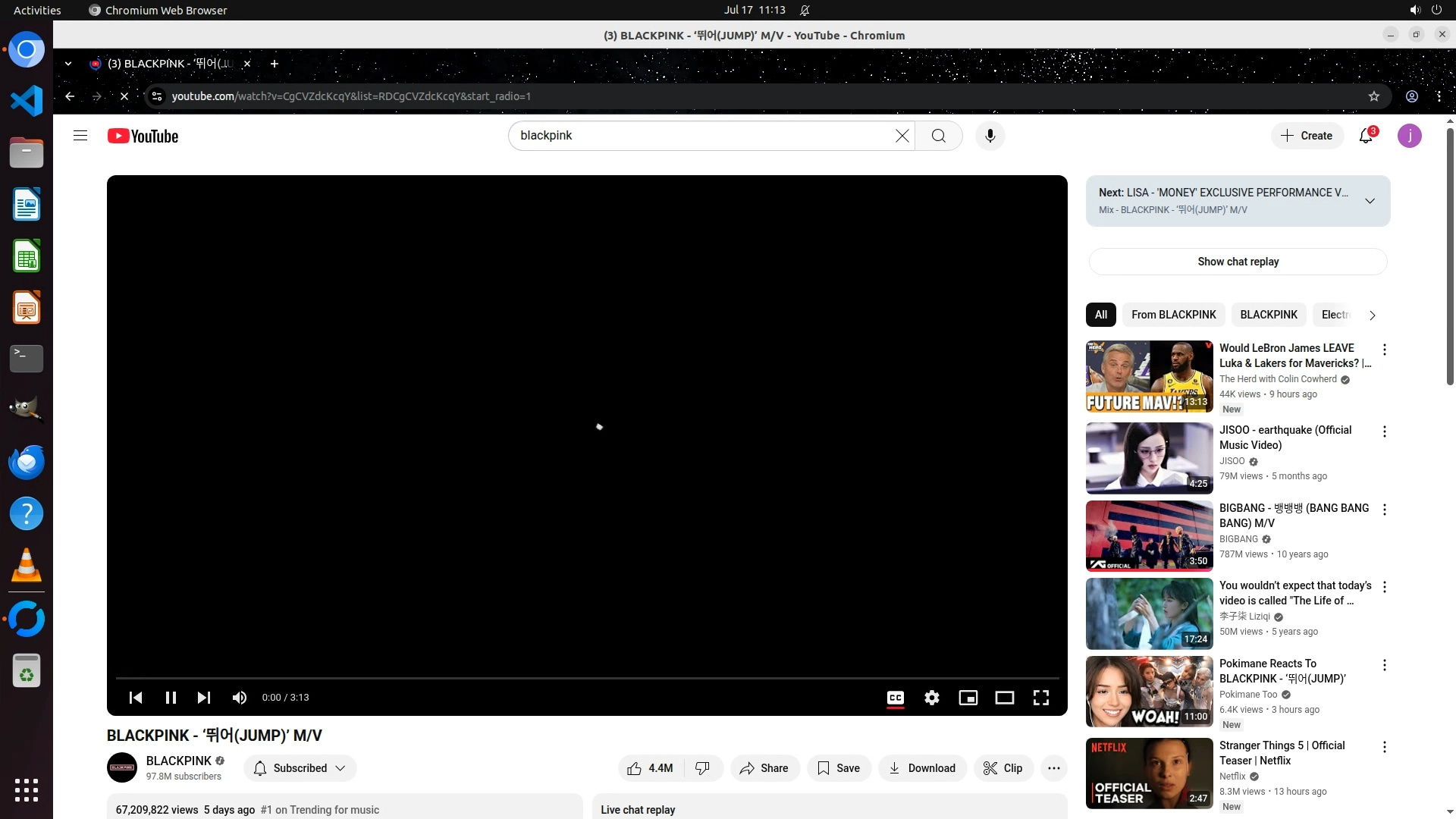Click Show chat replay button
This screenshot has height=819, width=1456.
point(1238,262)
